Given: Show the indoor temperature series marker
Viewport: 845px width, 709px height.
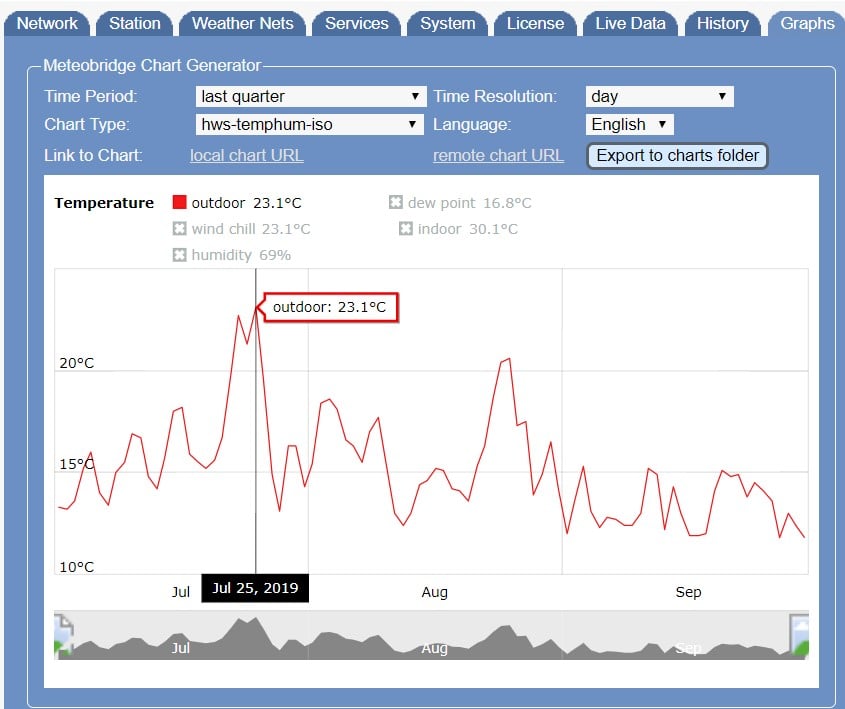Looking at the screenshot, I should [x=406, y=229].
